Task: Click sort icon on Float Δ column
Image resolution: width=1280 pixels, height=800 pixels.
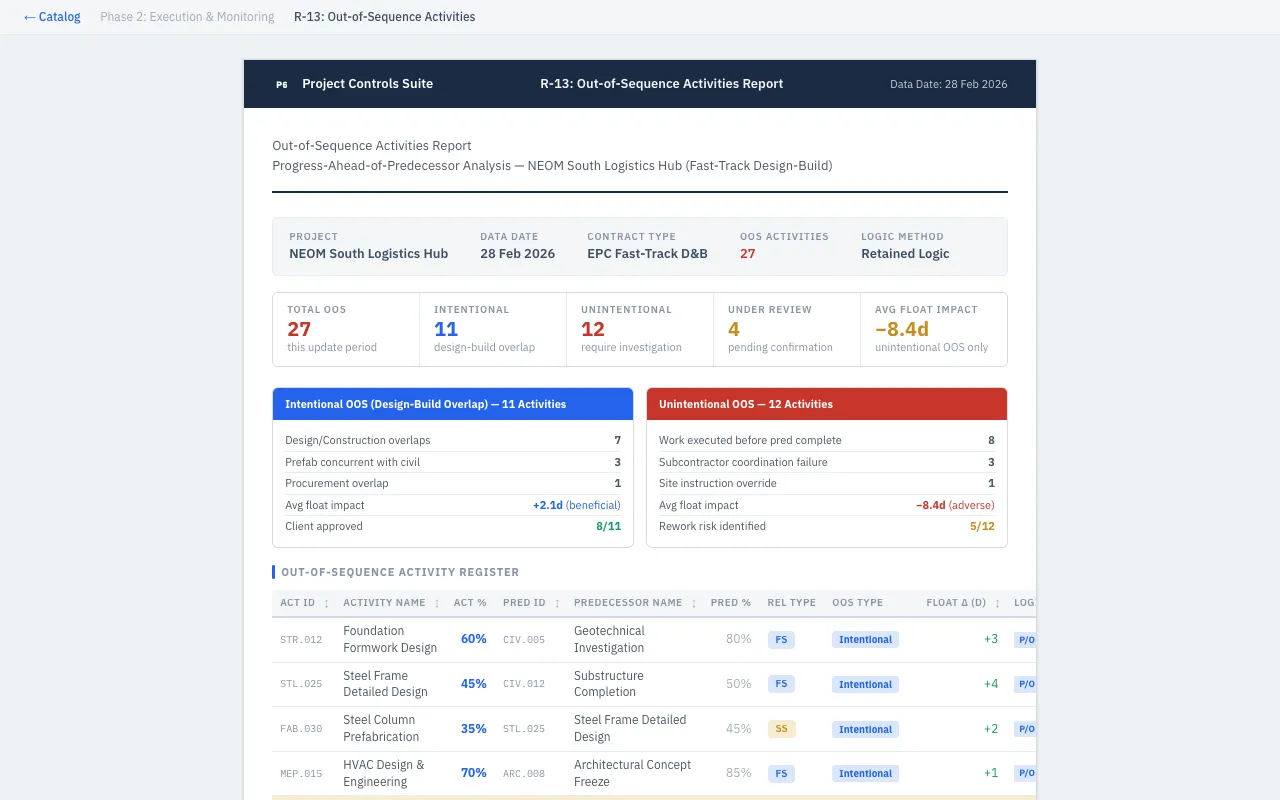Action: pos(997,603)
